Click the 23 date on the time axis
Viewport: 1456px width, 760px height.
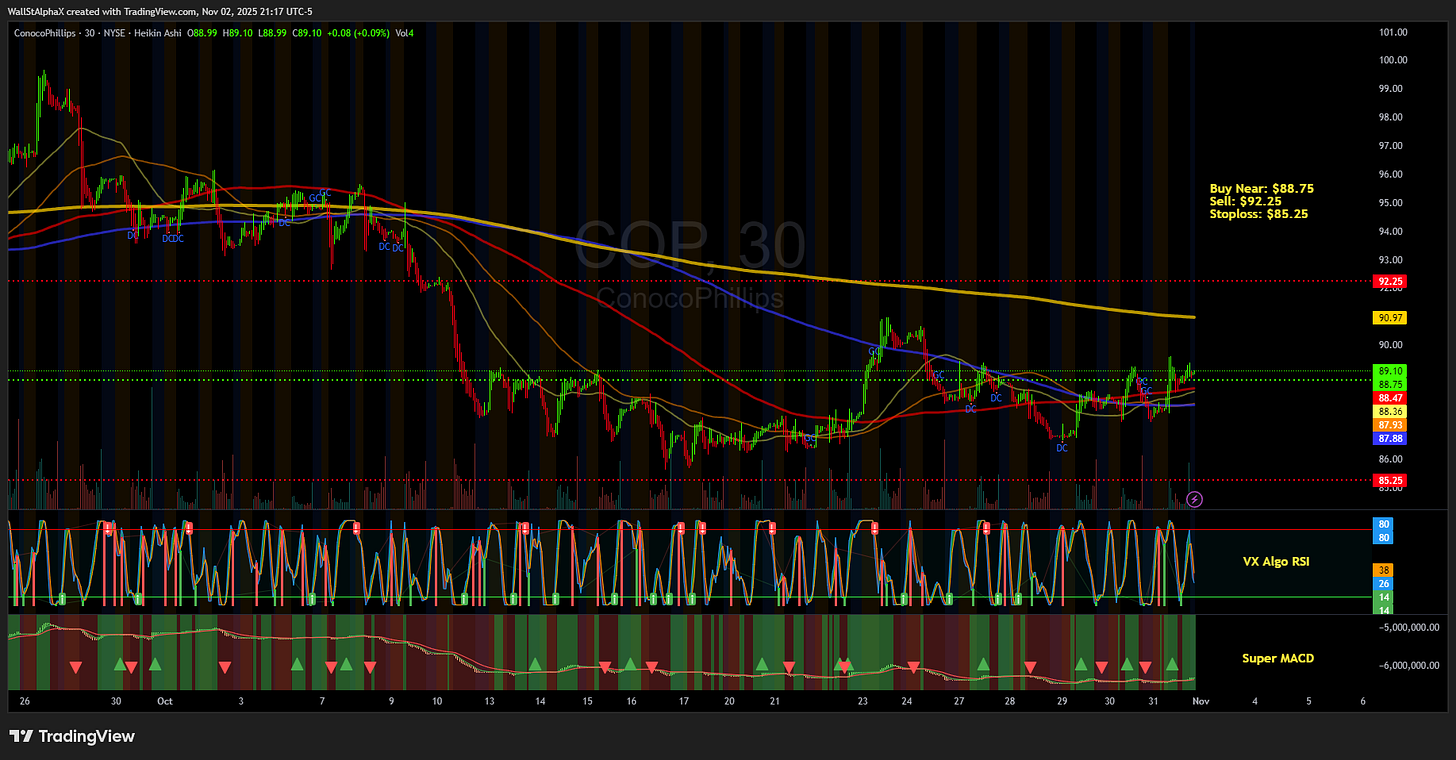point(862,701)
